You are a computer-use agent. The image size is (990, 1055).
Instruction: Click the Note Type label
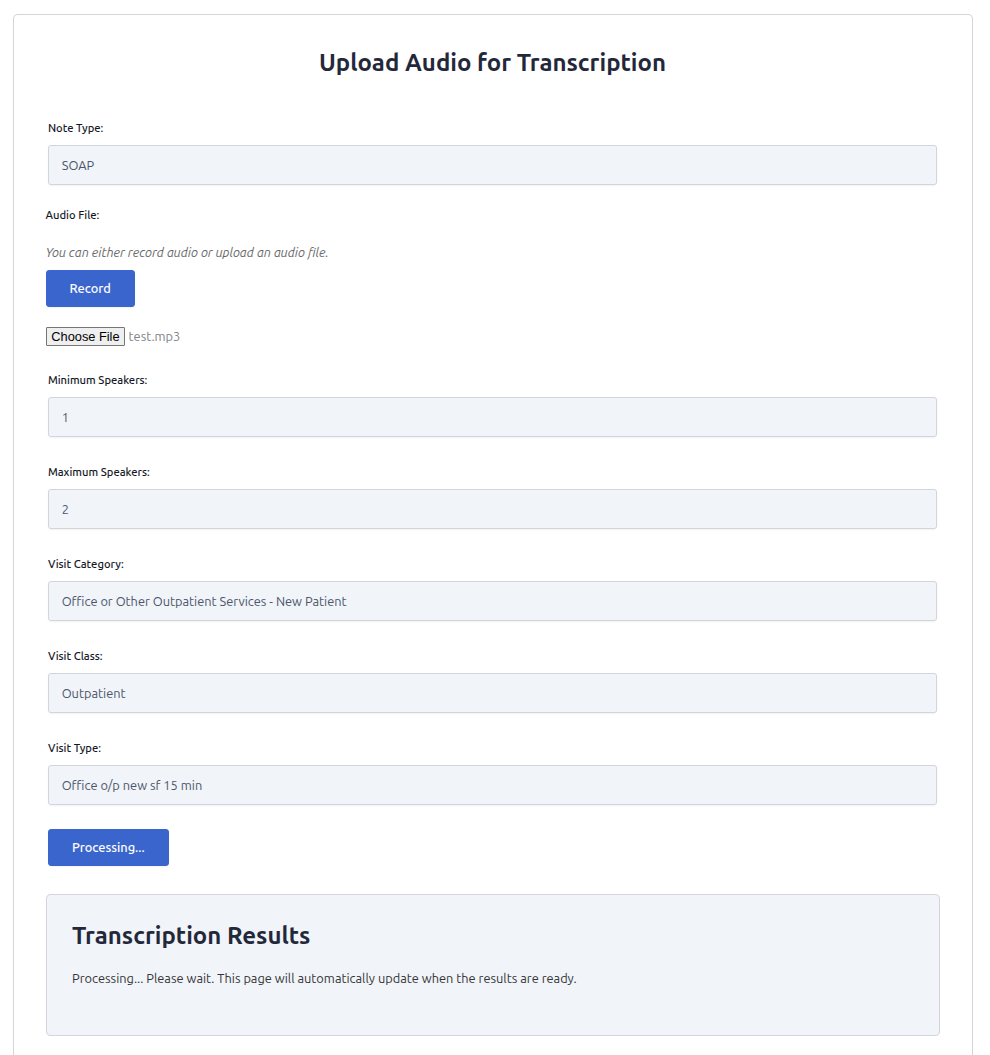(75, 128)
